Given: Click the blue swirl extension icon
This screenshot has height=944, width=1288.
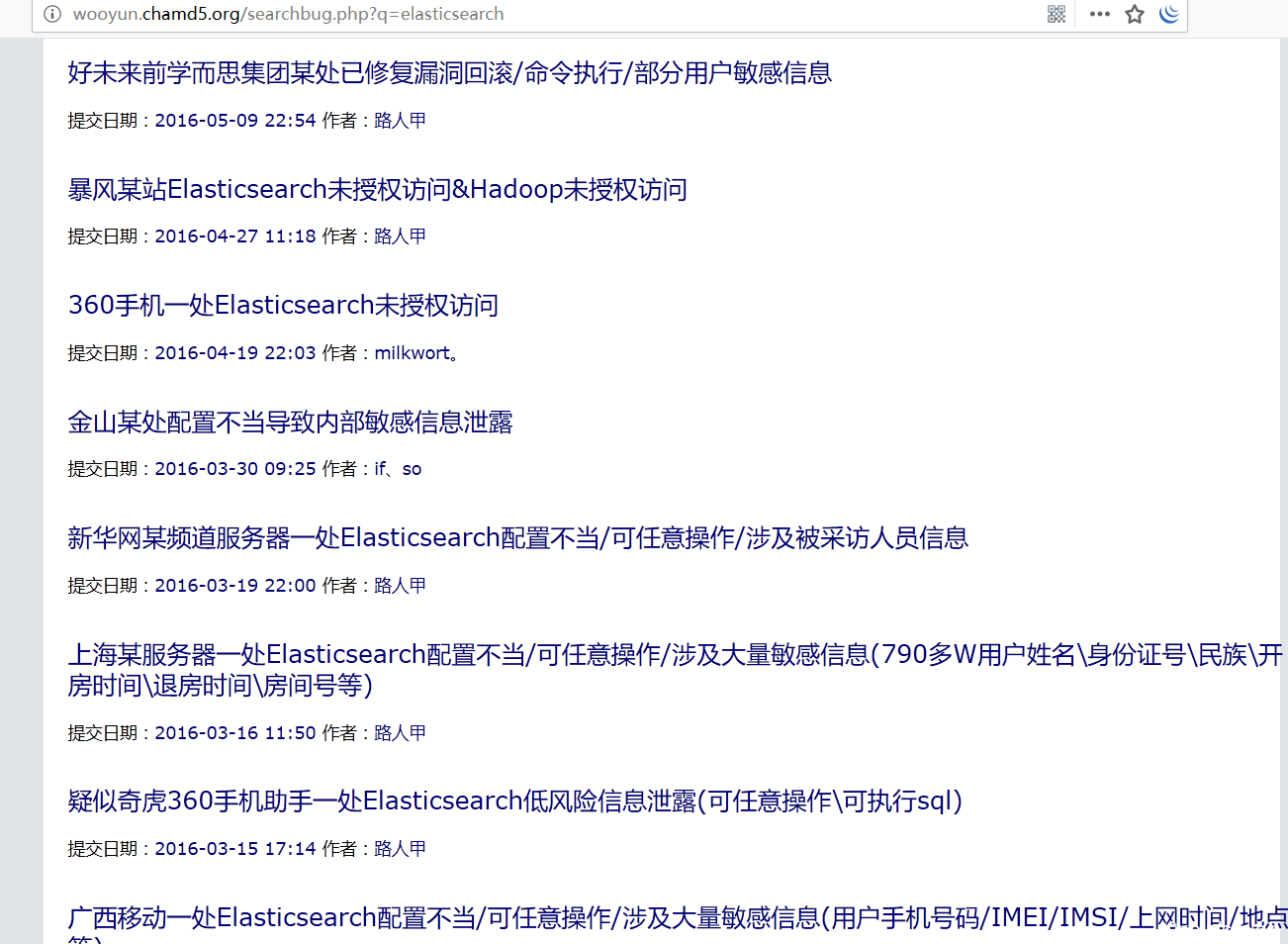Looking at the screenshot, I should (x=1169, y=14).
